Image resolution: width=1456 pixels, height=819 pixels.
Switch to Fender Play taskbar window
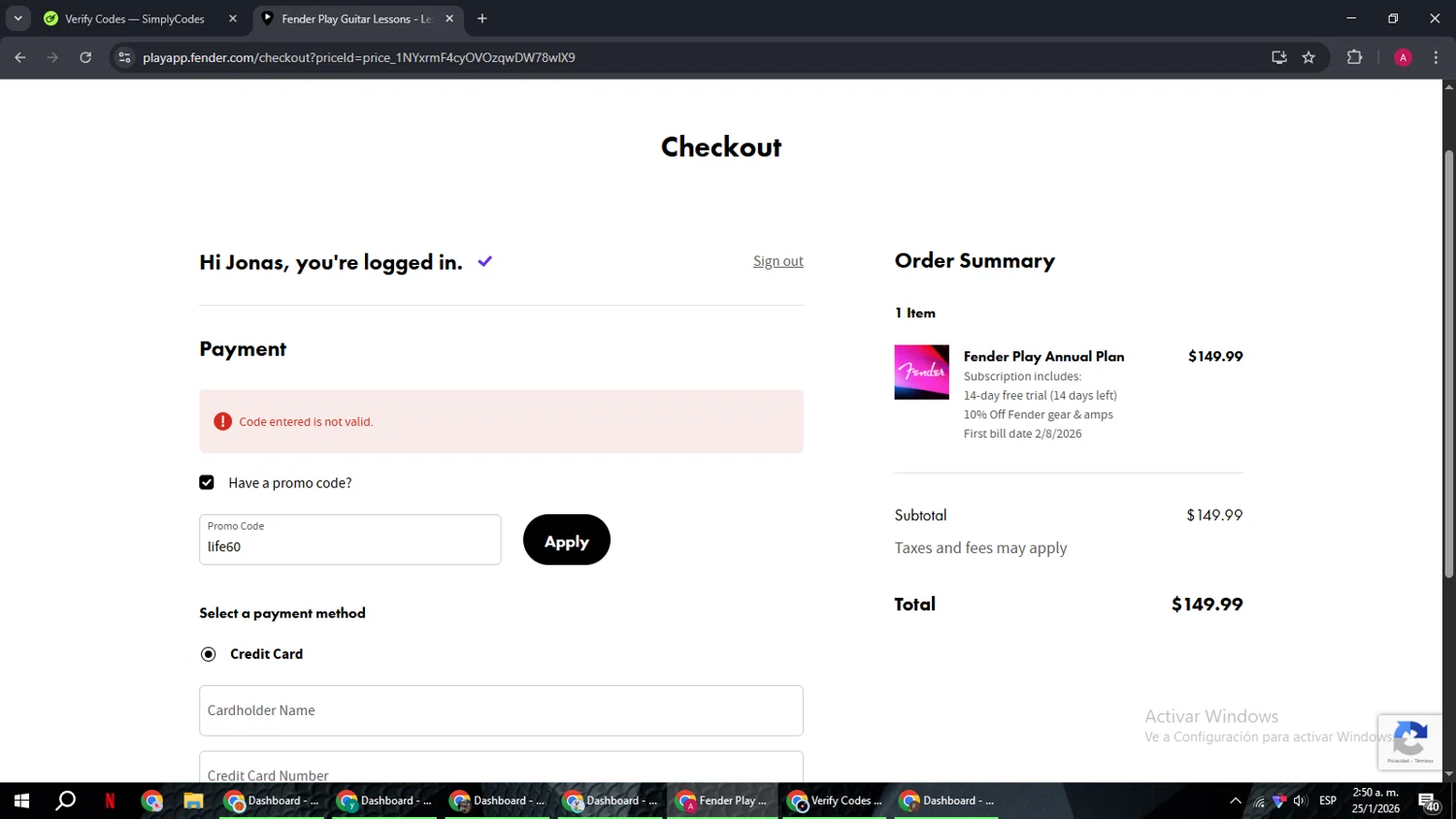[722, 801]
